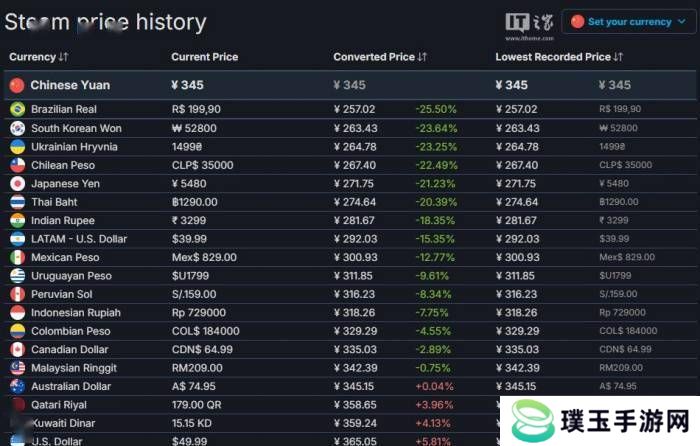
Task: Click the Indonesian Rupiah flag icon
Action: [x=17, y=313]
